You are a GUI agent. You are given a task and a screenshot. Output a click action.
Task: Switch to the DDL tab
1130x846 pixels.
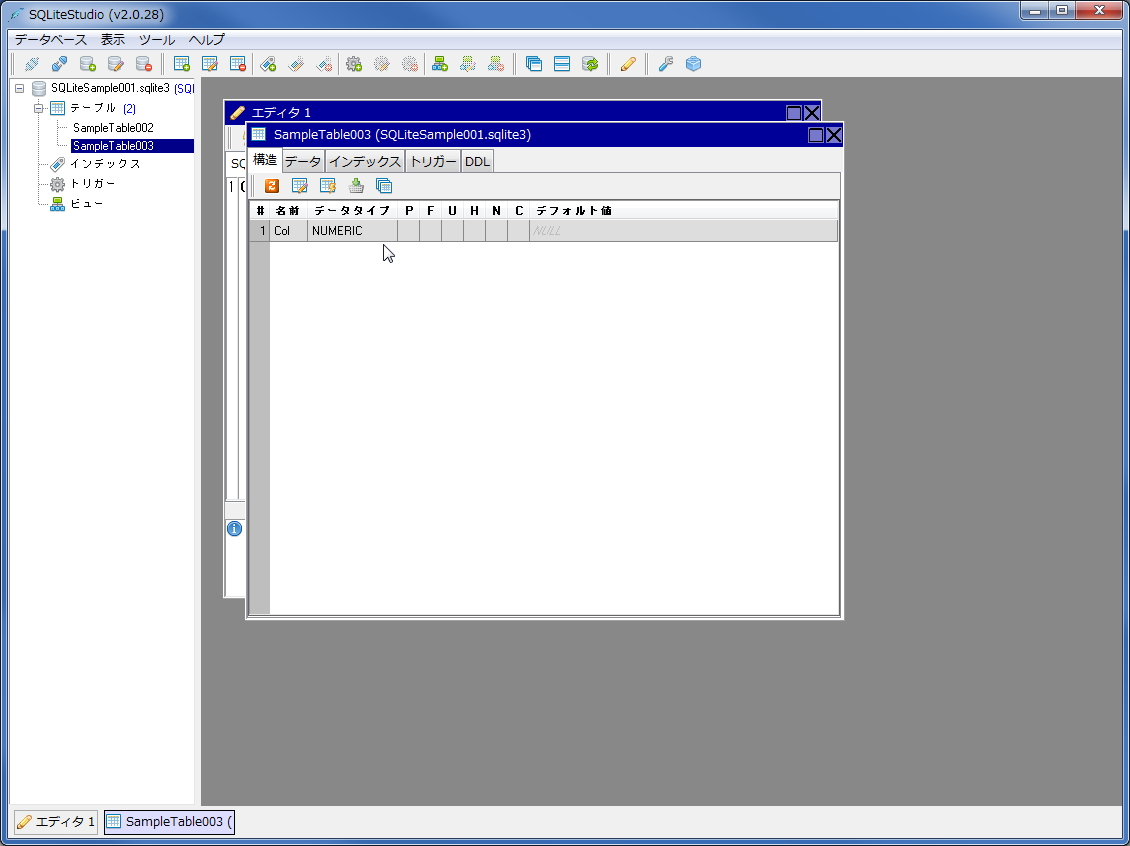coord(477,161)
